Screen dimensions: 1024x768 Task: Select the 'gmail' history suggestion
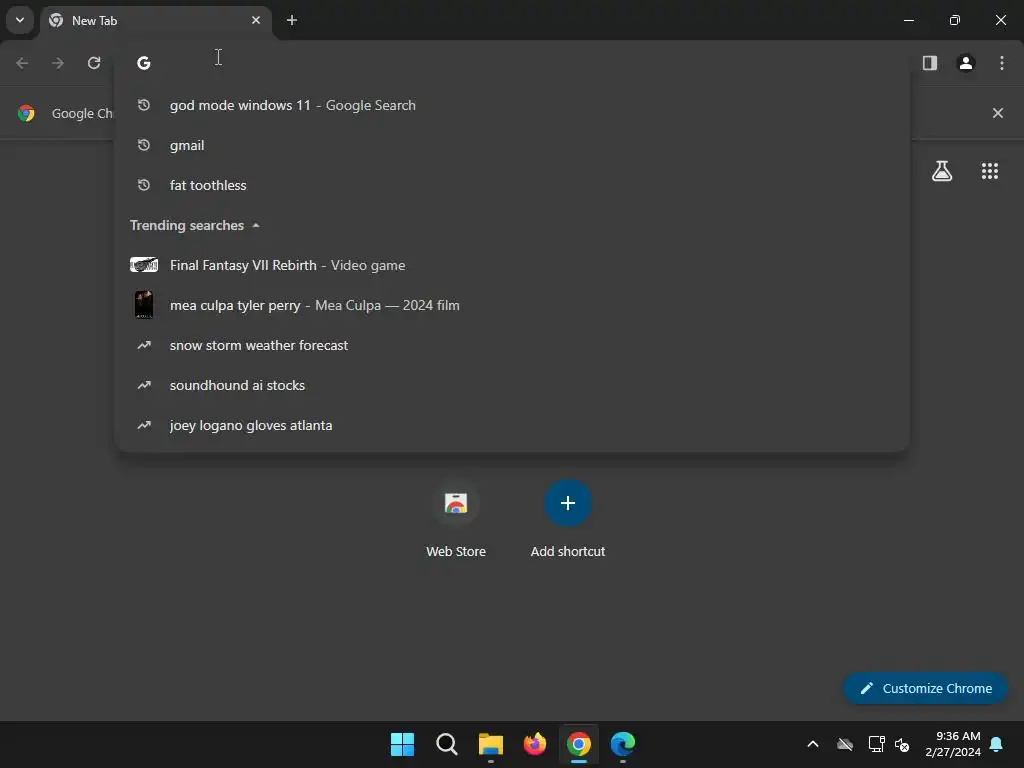pyautogui.click(x=511, y=145)
